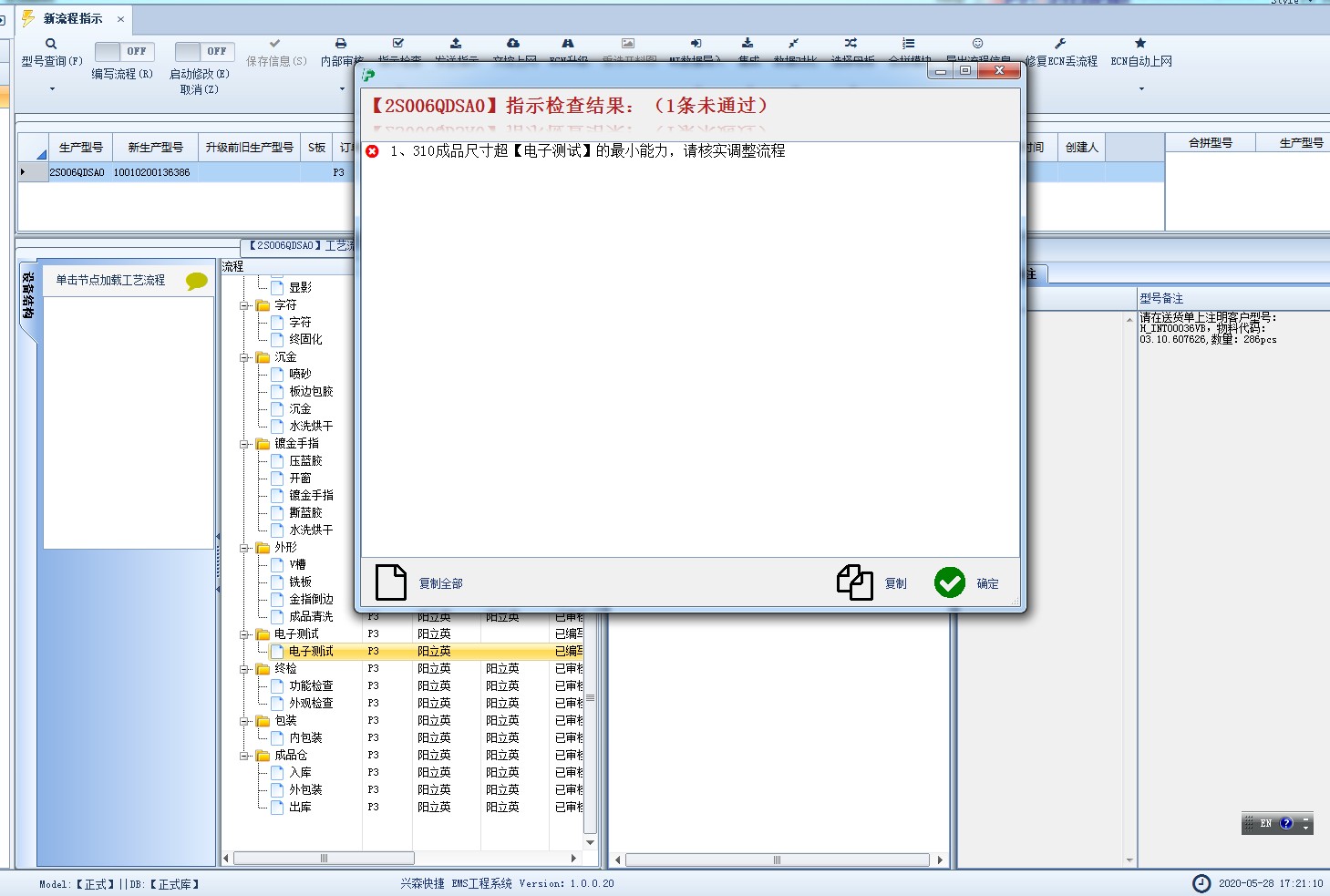Click the process tree scroll-down arrow
Image resolution: width=1330 pixels, height=896 pixels.
[590, 842]
